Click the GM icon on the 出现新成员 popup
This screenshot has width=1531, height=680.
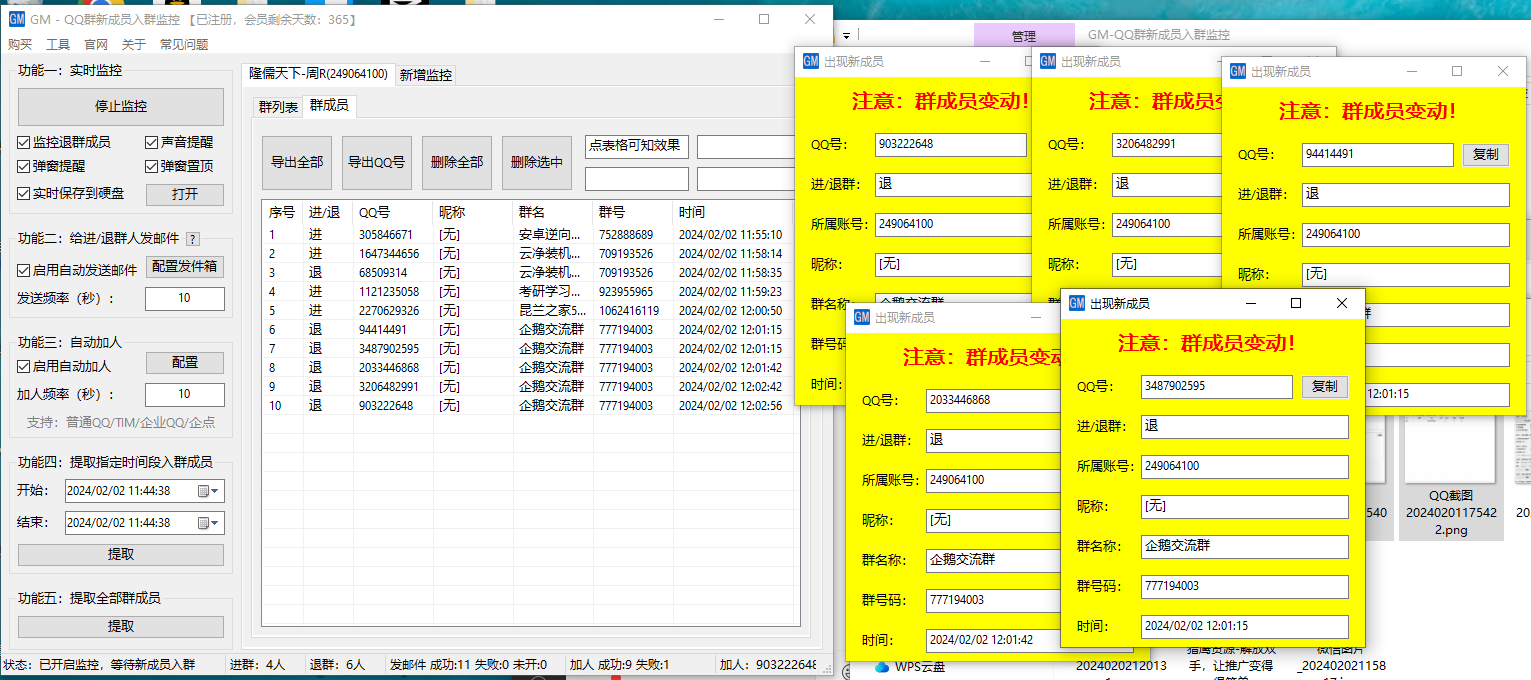click(809, 61)
